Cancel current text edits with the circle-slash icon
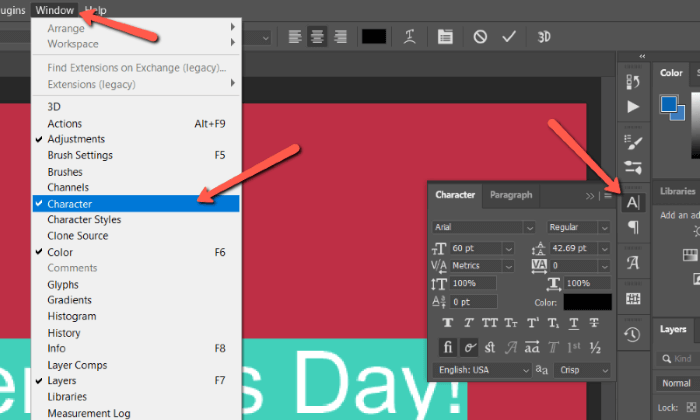This screenshot has width=700, height=420. pos(480,37)
